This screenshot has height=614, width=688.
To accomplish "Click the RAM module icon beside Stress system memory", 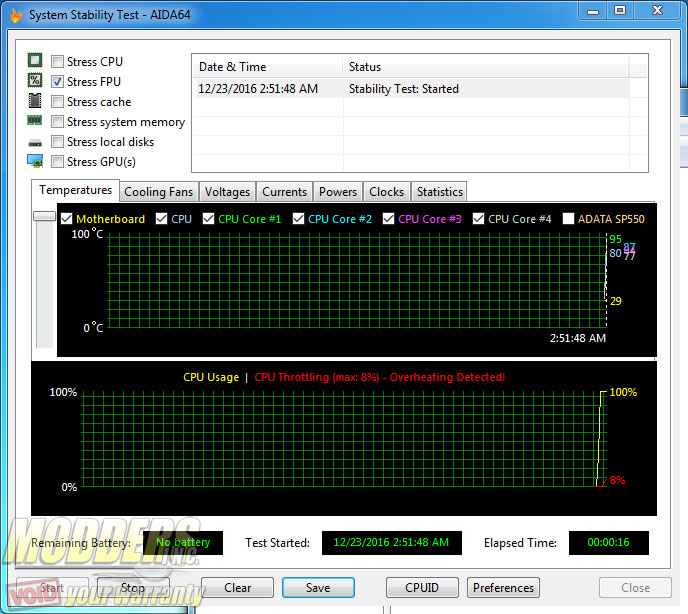I will pyautogui.click(x=35, y=120).
